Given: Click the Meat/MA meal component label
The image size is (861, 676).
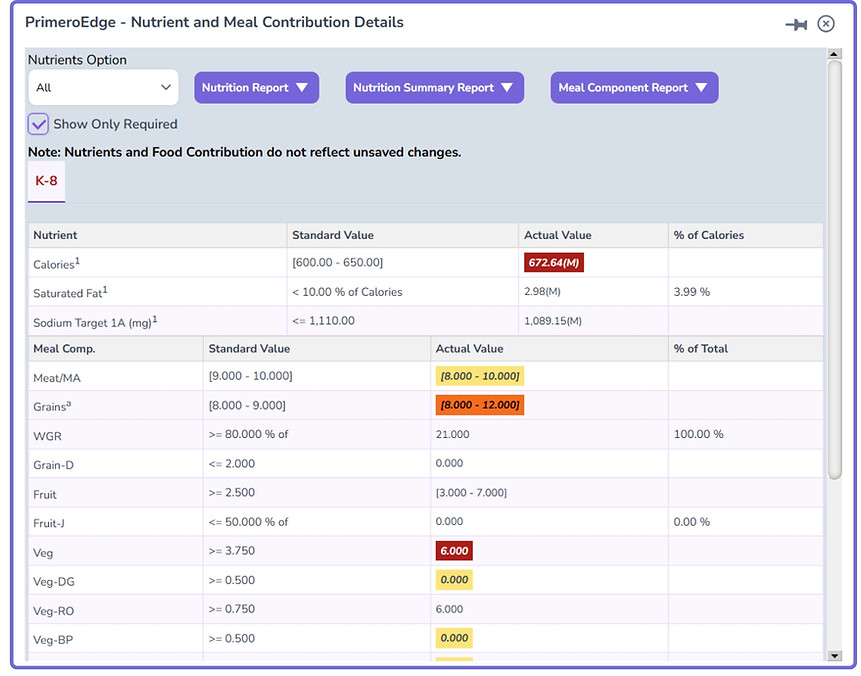Looking at the screenshot, I should [57, 378].
